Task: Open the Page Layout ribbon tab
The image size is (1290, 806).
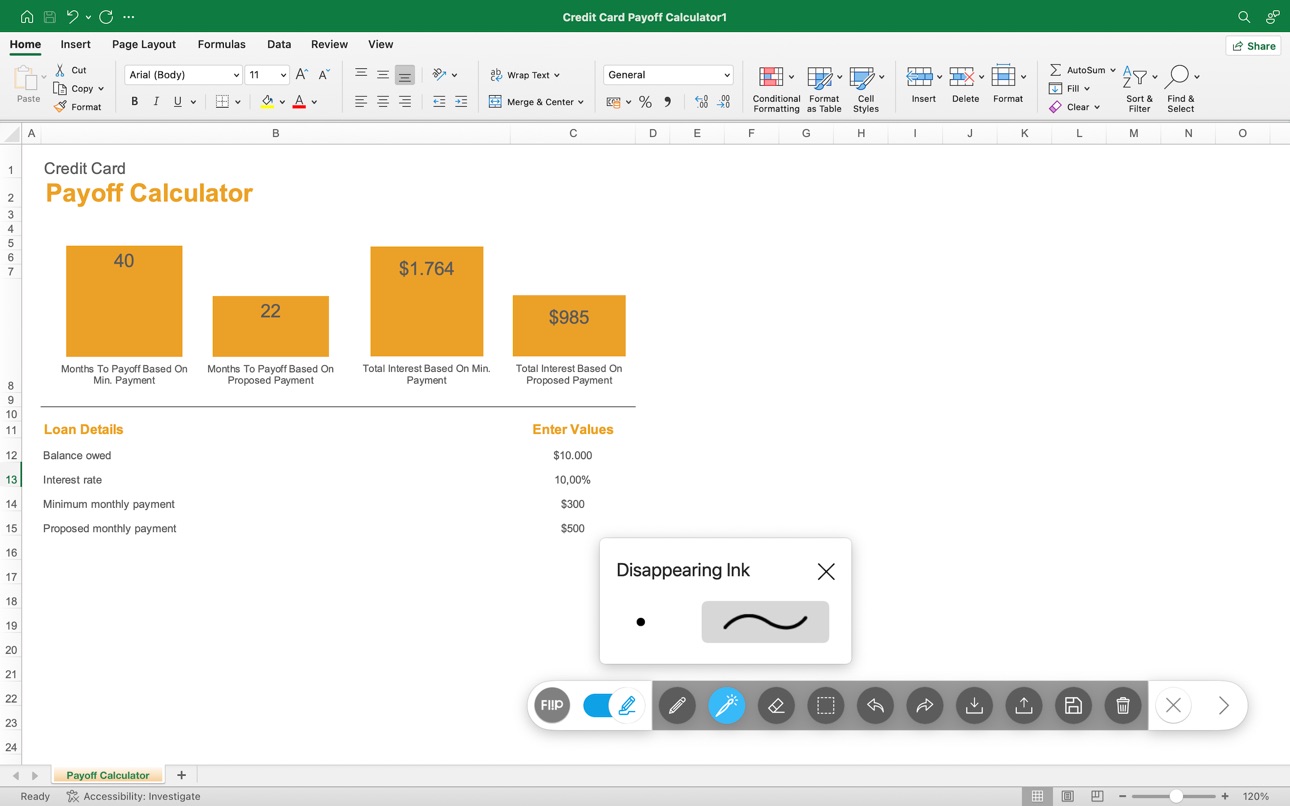Action: 144,44
